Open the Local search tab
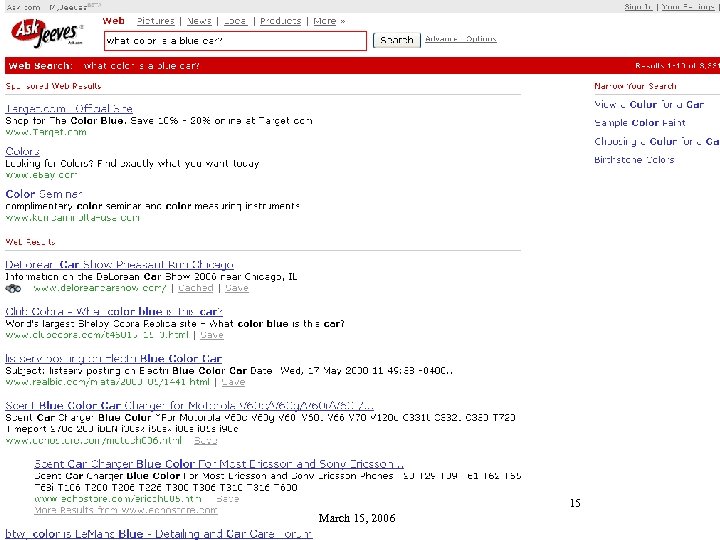This screenshot has height=540, width=720. pyautogui.click(x=236, y=21)
